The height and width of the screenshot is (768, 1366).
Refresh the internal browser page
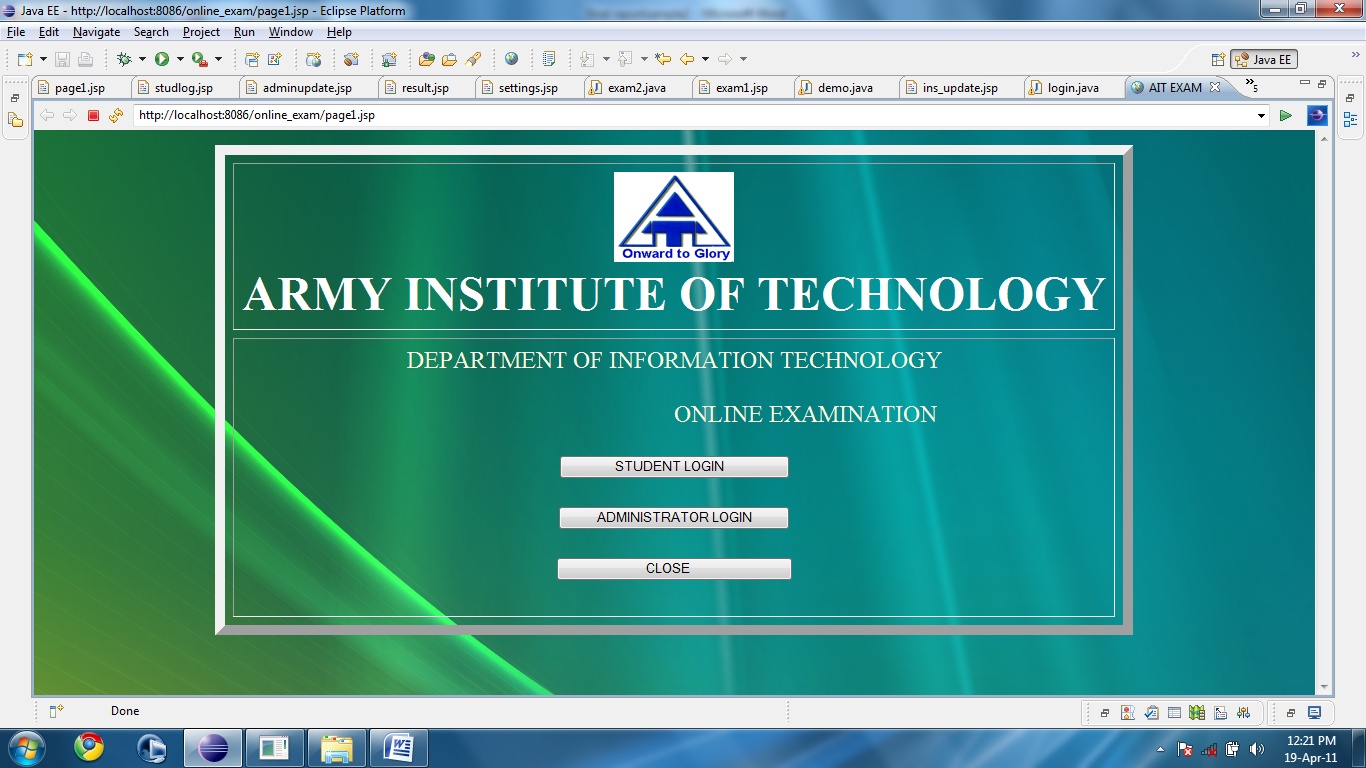point(116,115)
